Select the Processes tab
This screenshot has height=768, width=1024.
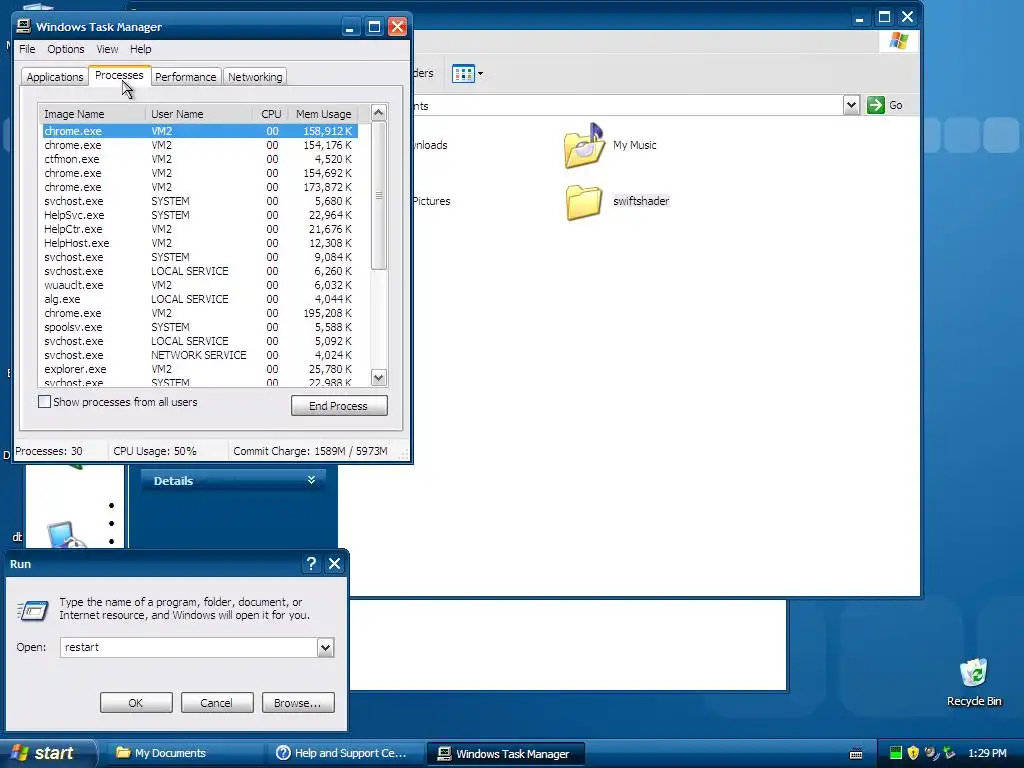119,75
